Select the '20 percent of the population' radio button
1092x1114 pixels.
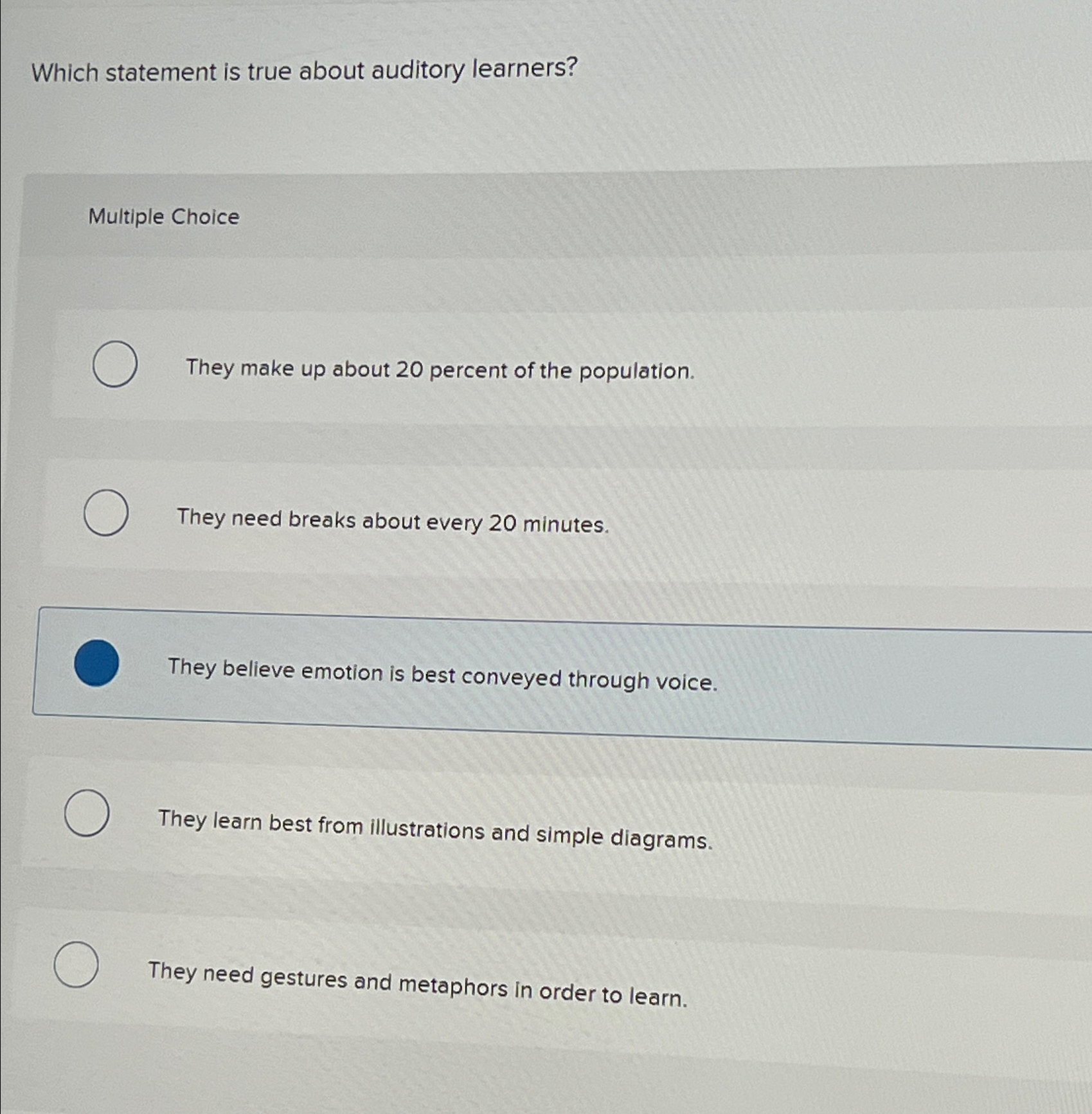[x=116, y=364]
